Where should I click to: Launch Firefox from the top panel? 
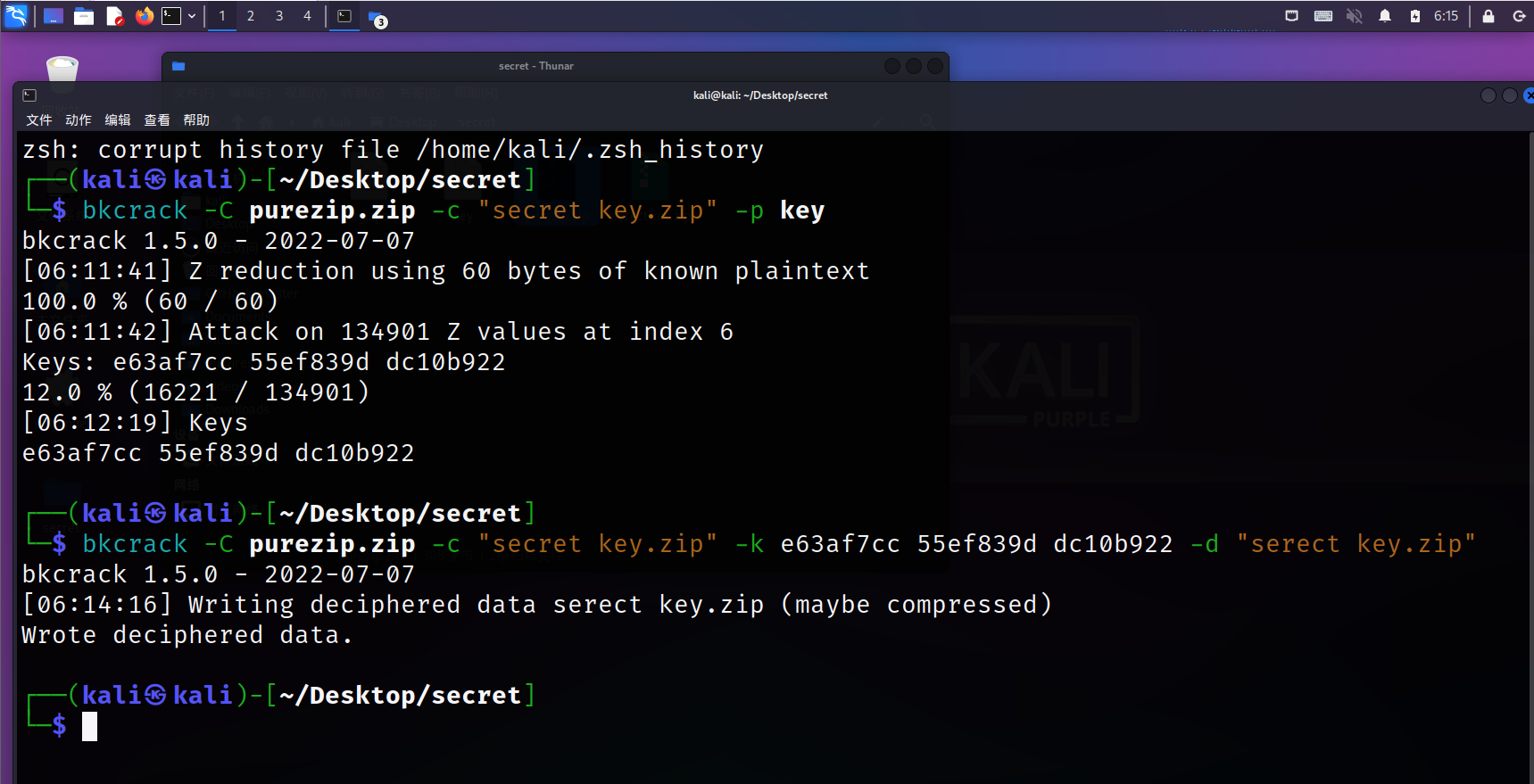click(144, 16)
